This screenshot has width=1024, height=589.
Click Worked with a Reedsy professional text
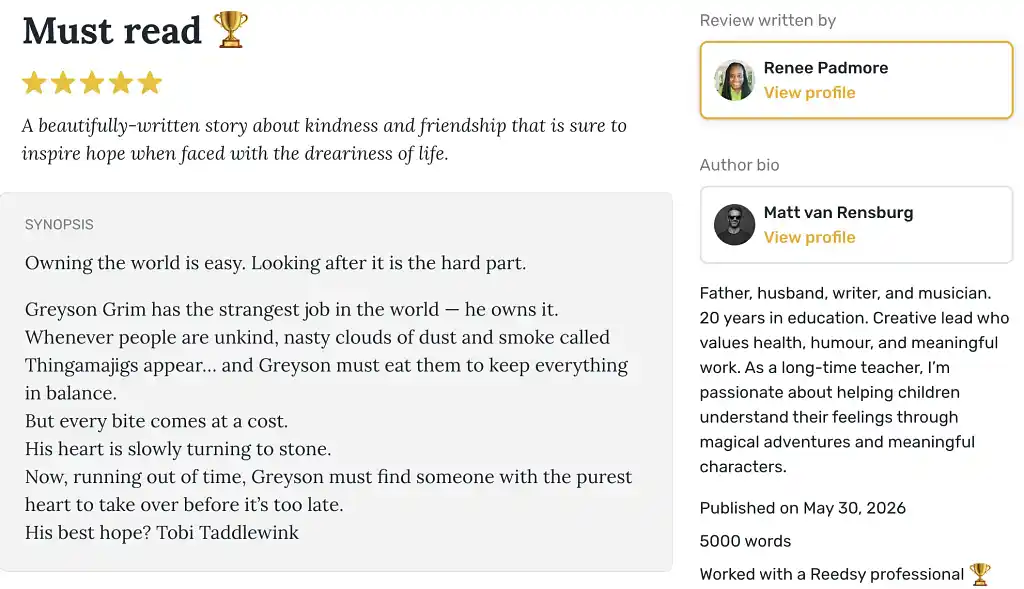coord(831,574)
